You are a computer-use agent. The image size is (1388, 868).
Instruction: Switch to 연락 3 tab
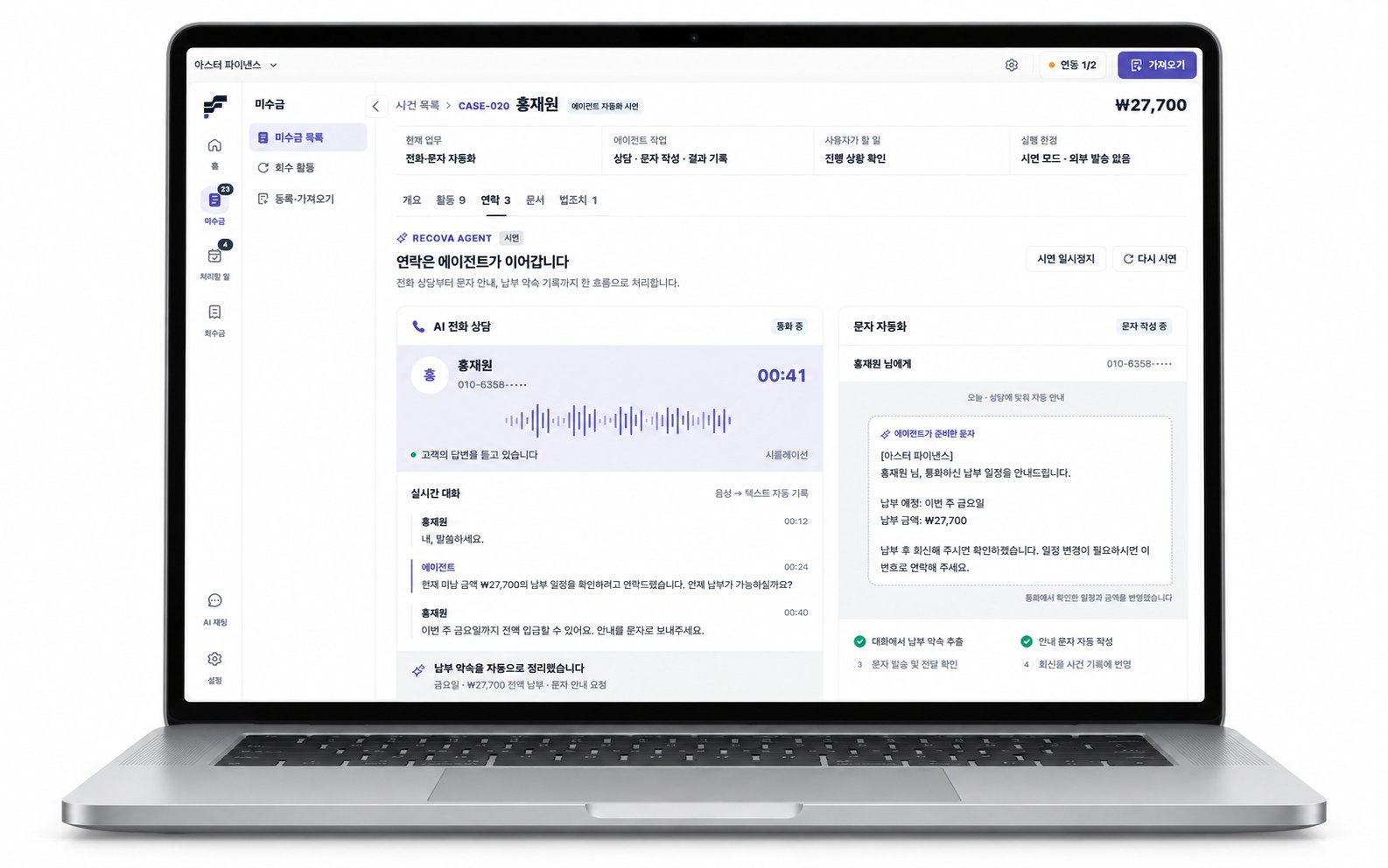click(x=495, y=200)
